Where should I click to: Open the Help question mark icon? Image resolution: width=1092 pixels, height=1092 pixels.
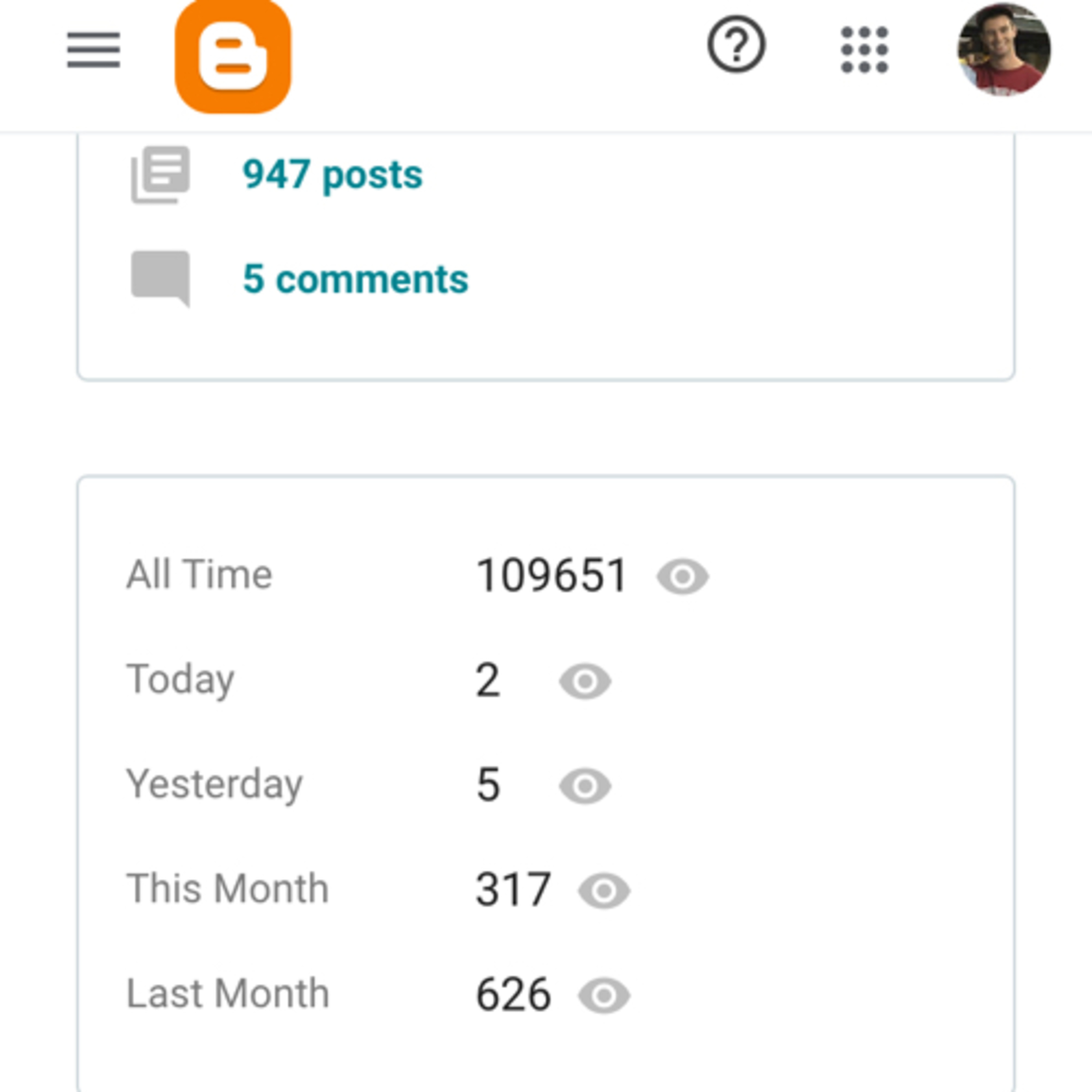coord(736,45)
